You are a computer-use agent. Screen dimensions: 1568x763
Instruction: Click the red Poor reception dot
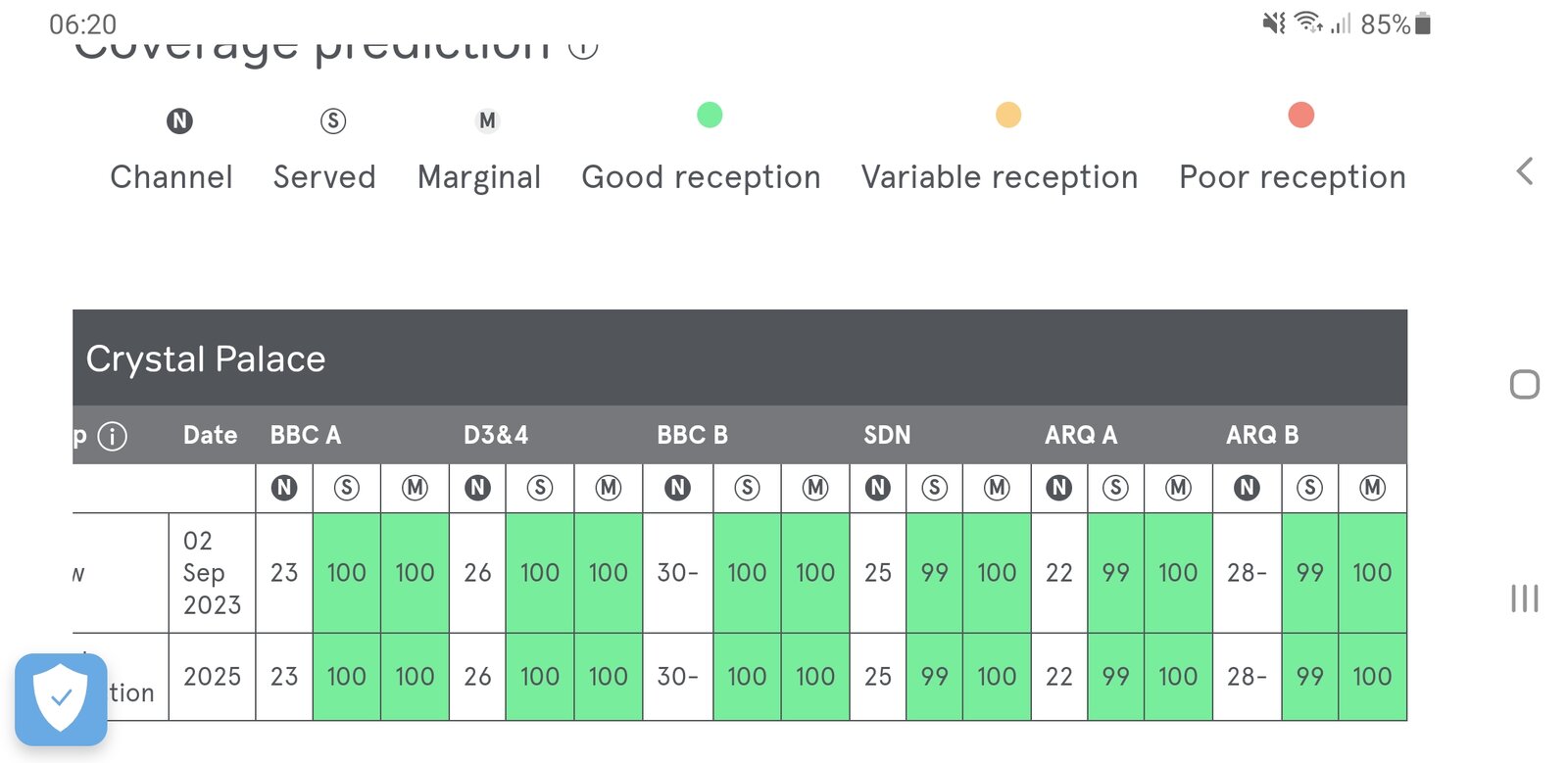tap(1300, 116)
